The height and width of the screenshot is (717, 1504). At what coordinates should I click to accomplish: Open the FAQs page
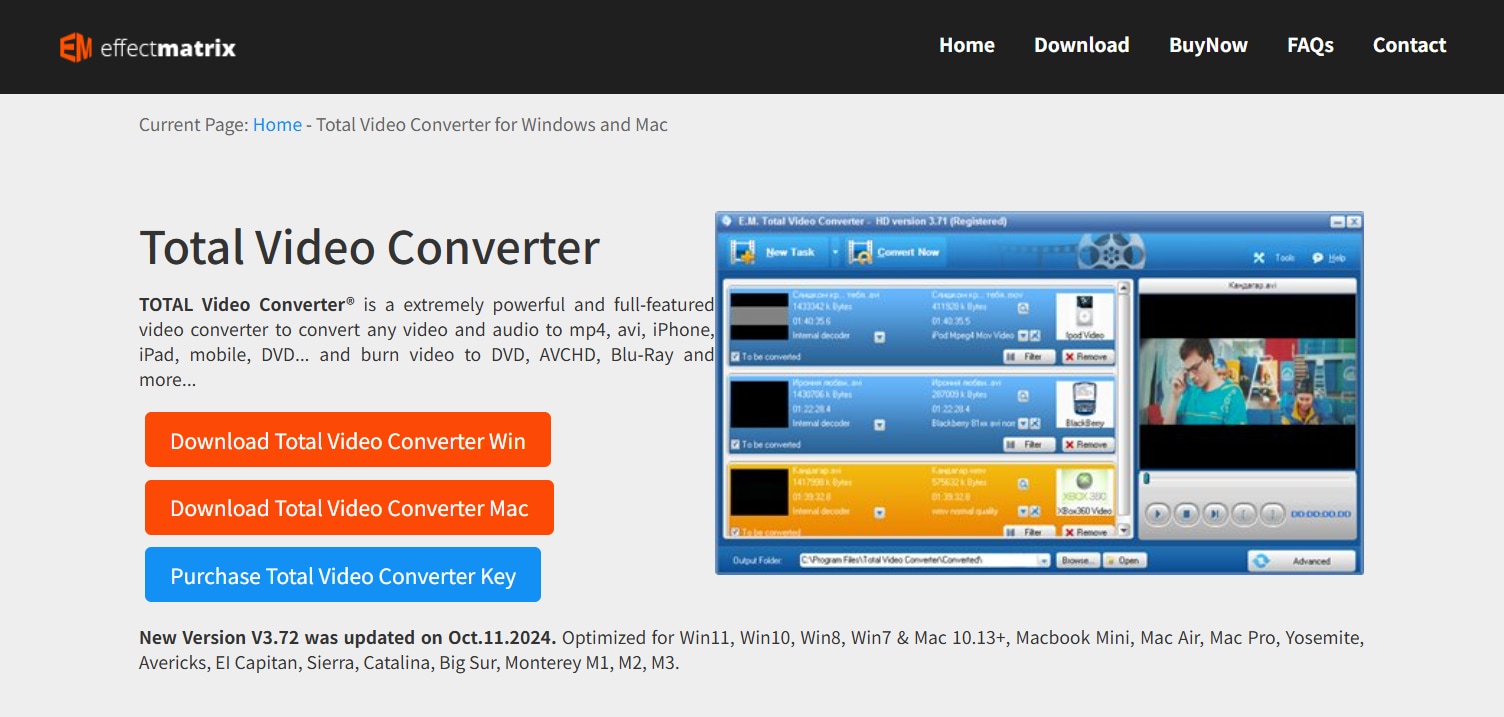[1310, 45]
